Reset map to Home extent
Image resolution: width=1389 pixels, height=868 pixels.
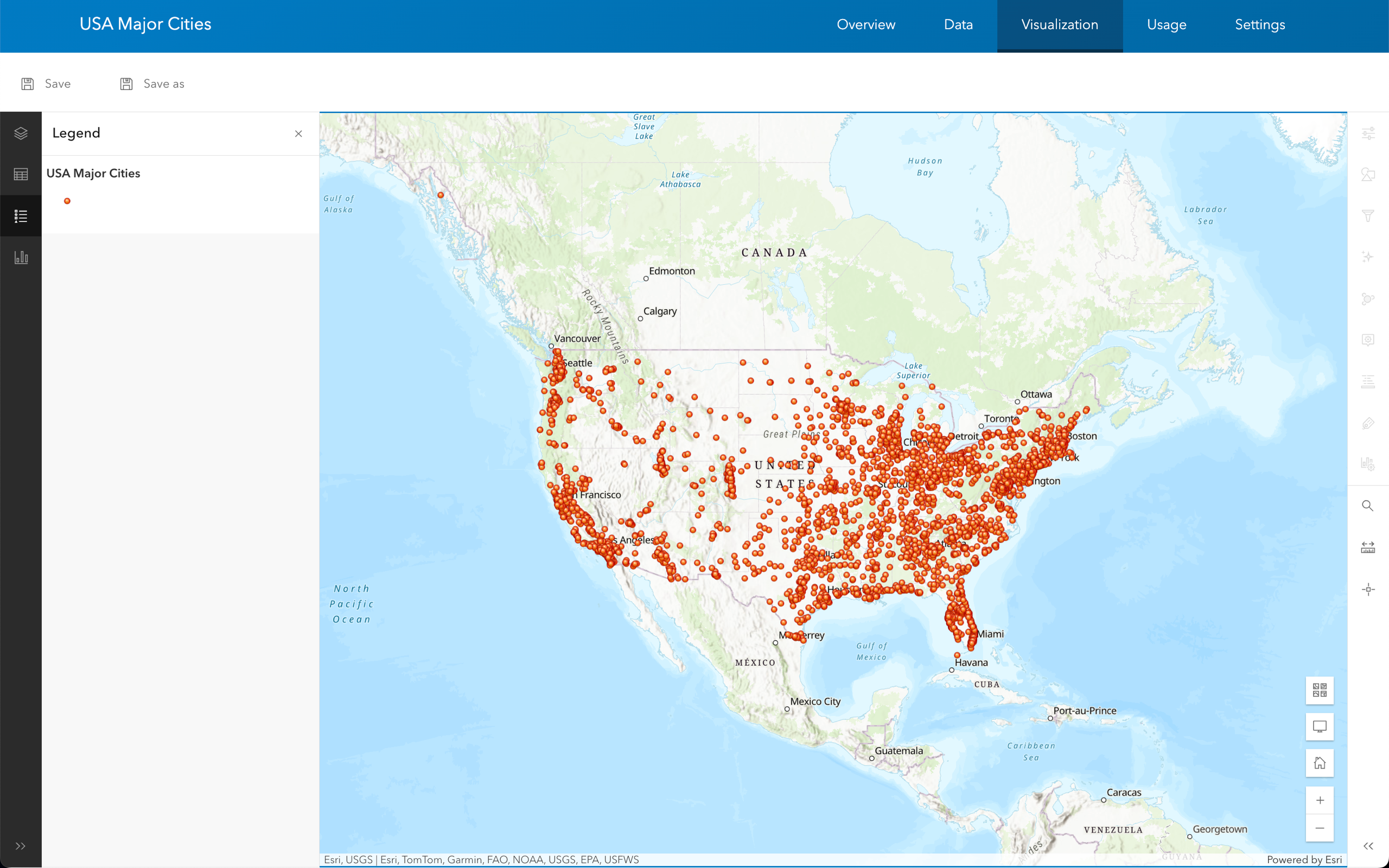[x=1320, y=763]
